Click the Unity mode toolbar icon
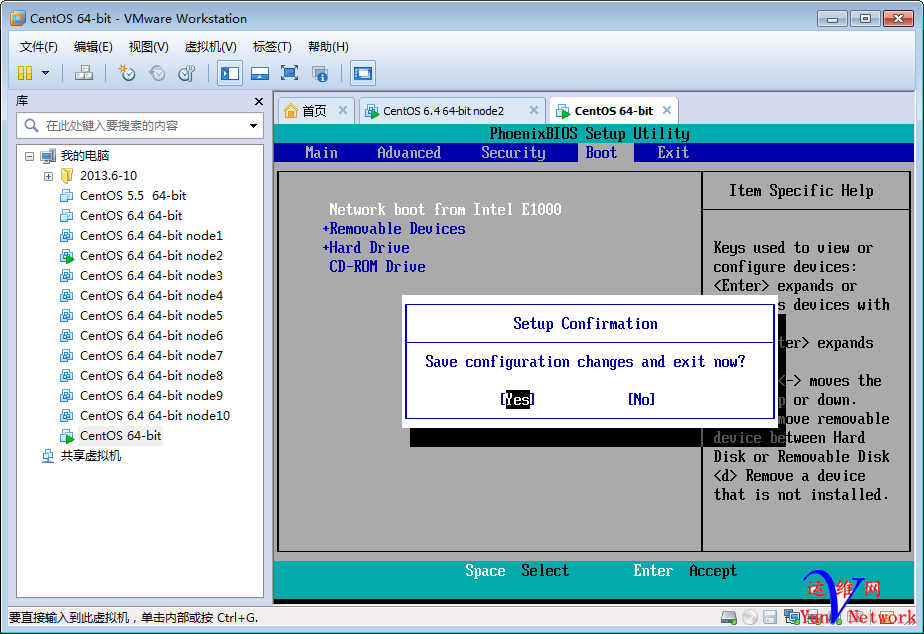The image size is (924, 634). pos(320,73)
